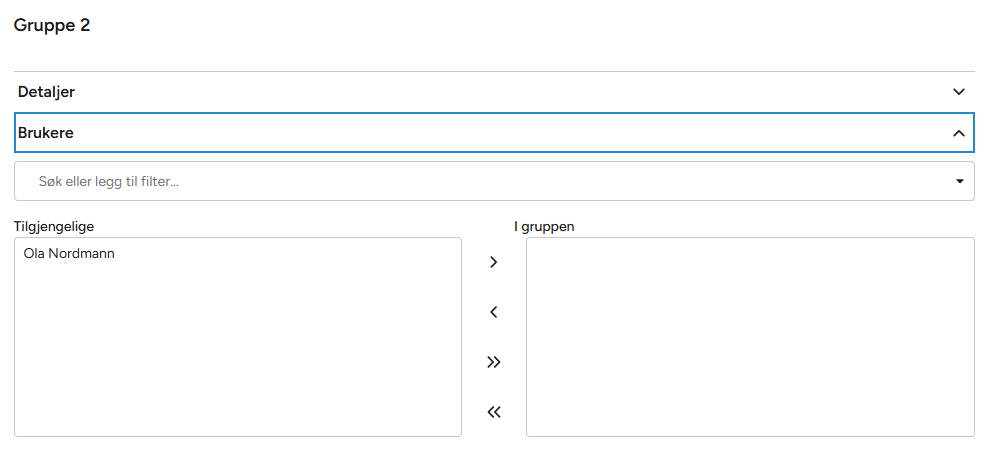This screenshot has height=457, width=1004.
Task: Expand the Detaljer section chevron
Action: point(958,92)
